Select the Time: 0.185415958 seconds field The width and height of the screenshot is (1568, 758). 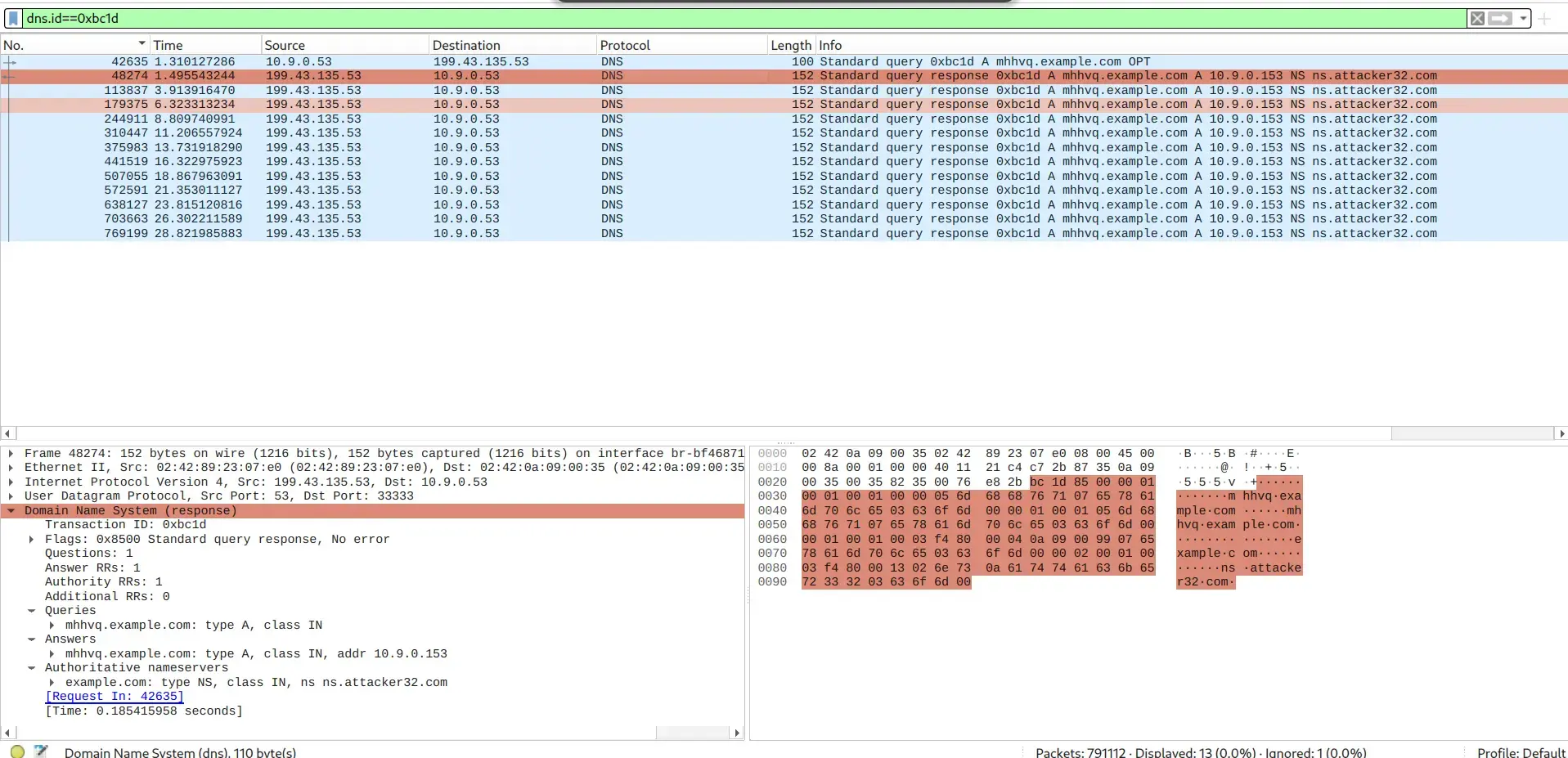coord(144,711)
